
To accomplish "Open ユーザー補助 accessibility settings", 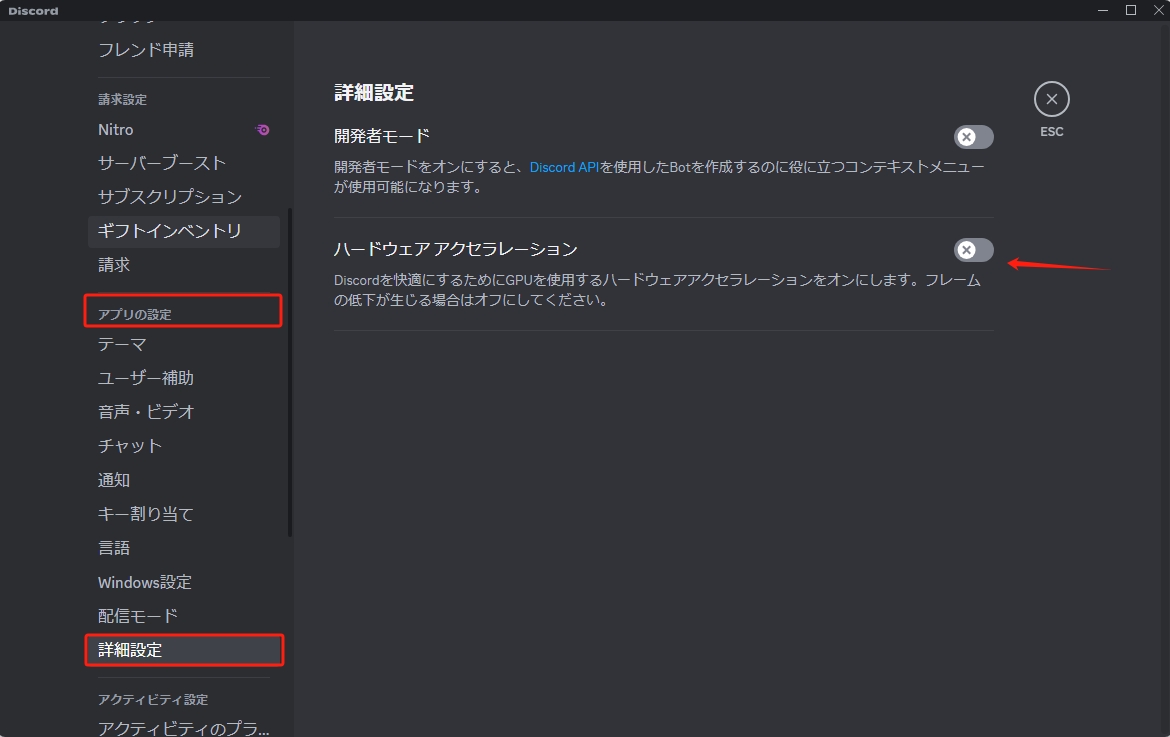I will coord(146,378).
